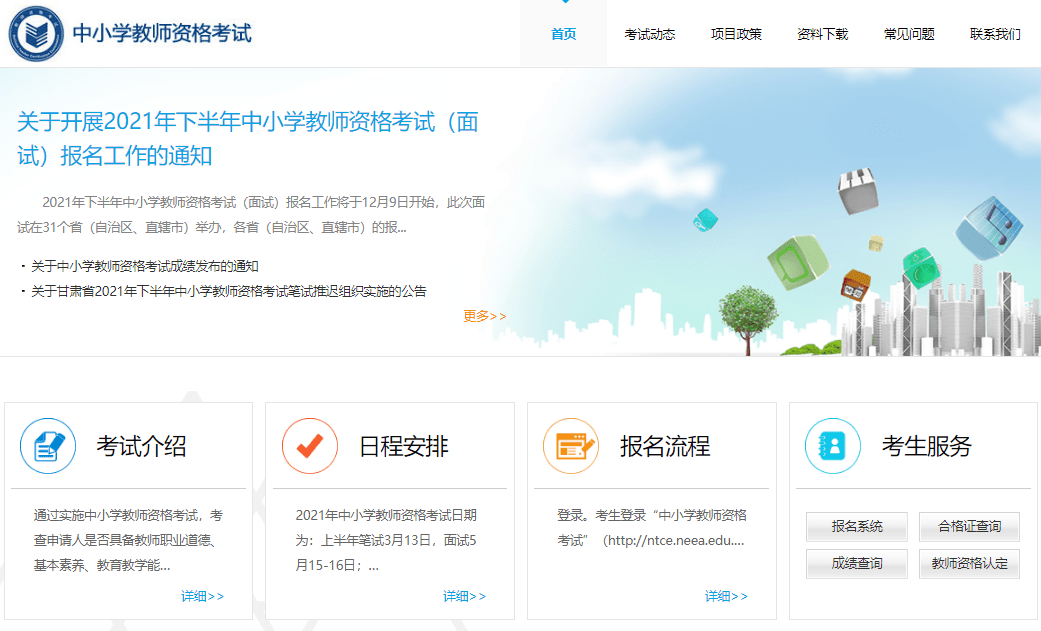This screenshot has height=631, width=1041.
Task: Click the 中小学教师资格考试 site title
Action: click(162, 33)
